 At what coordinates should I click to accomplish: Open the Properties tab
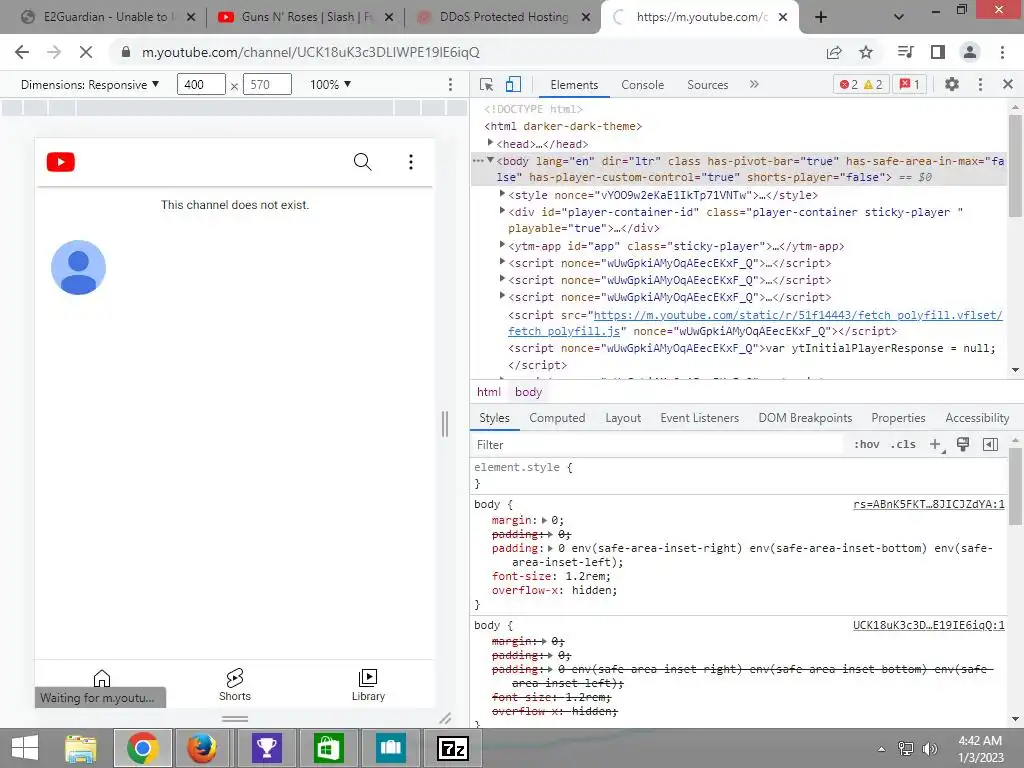click(898, 418)
